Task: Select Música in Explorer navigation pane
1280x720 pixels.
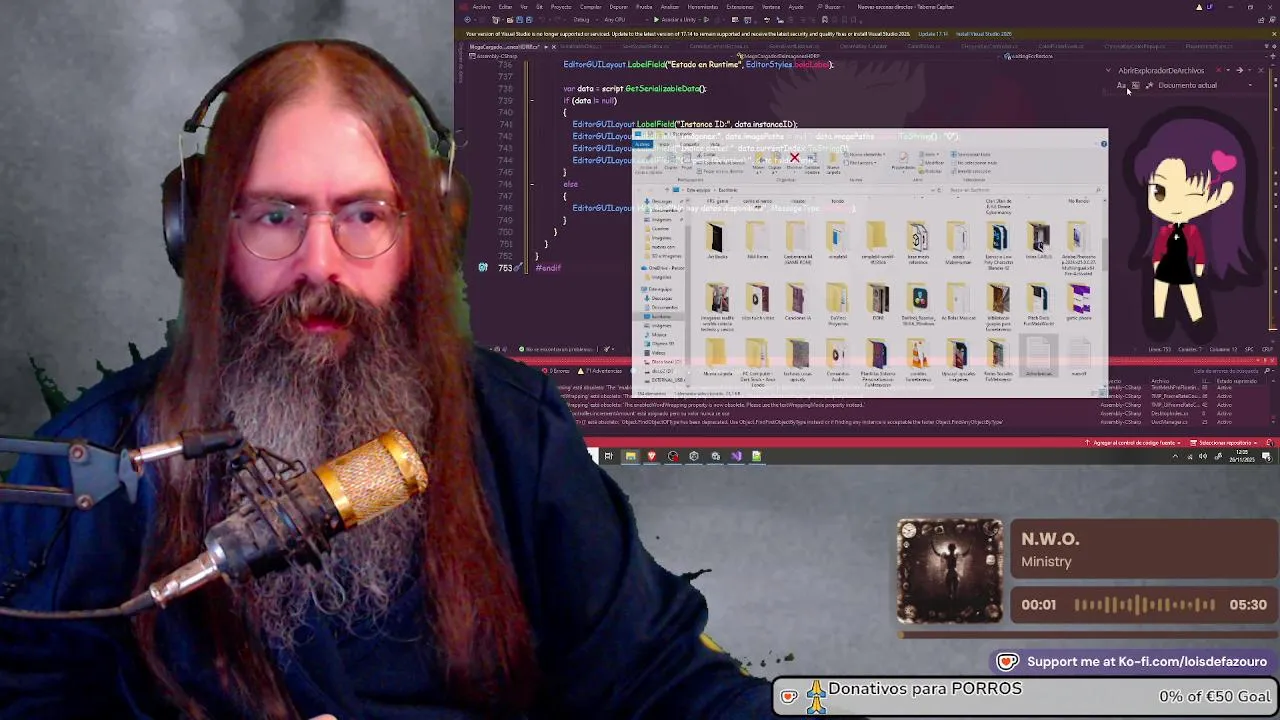Action: tap(658, 335)
